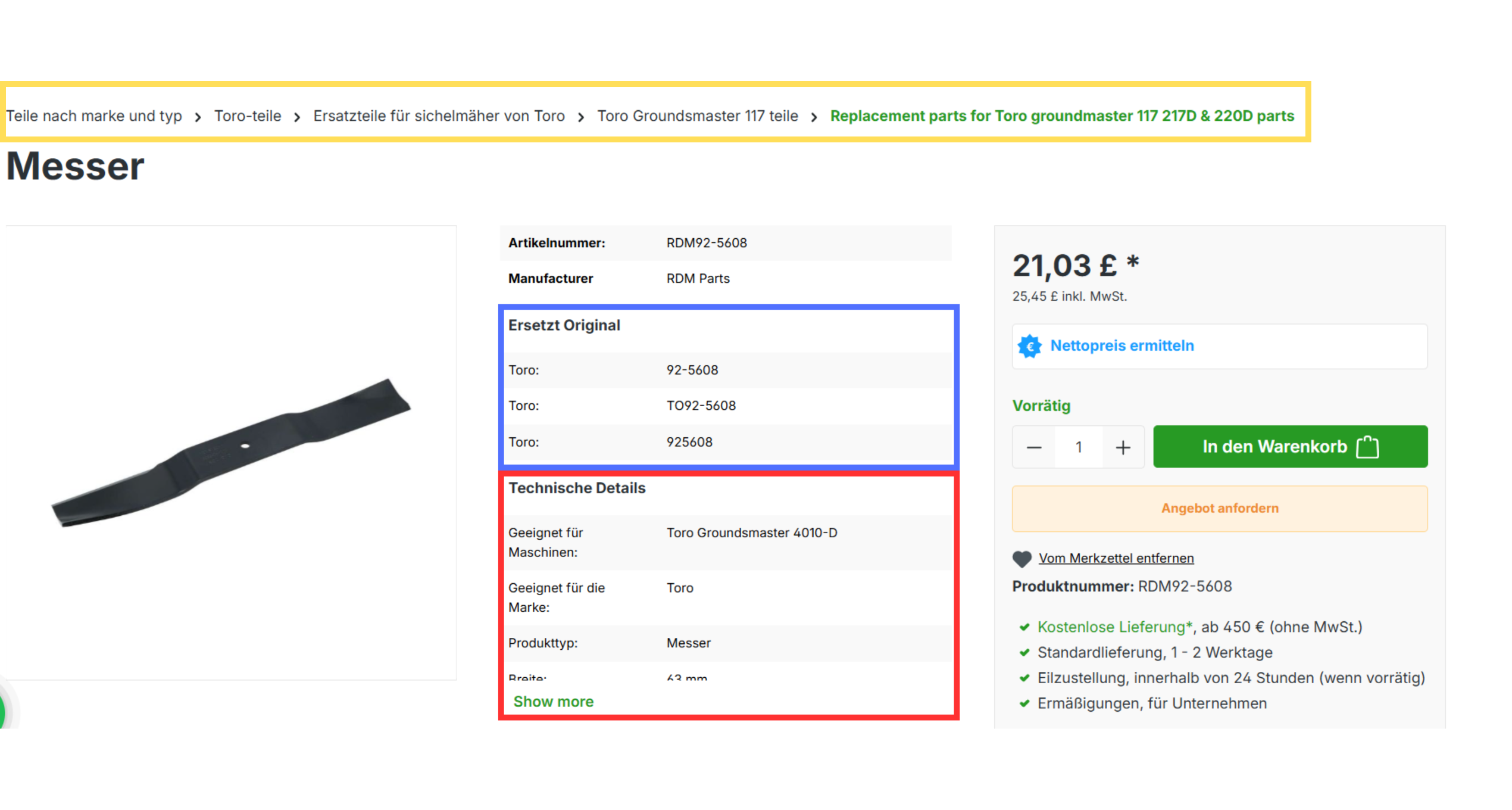Screen dimensions: 1512x810
Task: Select Toro Groundsmaster 4010-D text
Action: click(x=752, y=532)
